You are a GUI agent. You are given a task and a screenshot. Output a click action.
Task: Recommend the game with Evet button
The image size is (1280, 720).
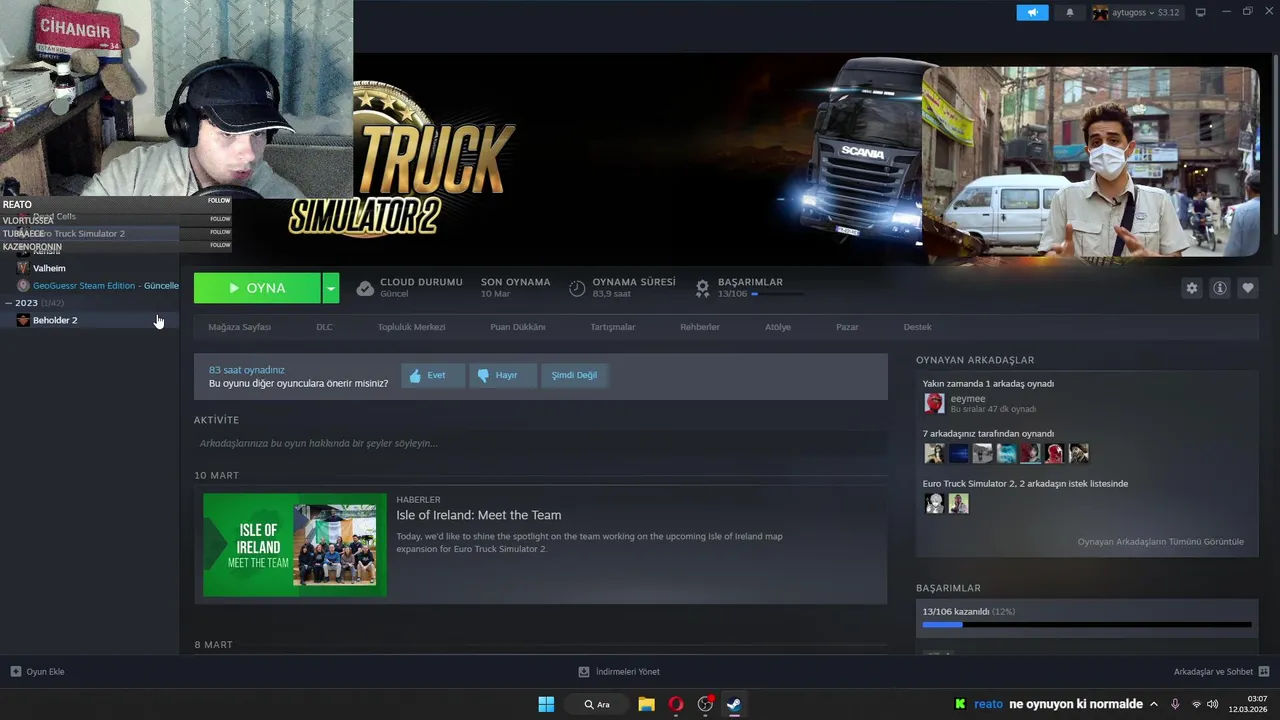click(433, 375)
